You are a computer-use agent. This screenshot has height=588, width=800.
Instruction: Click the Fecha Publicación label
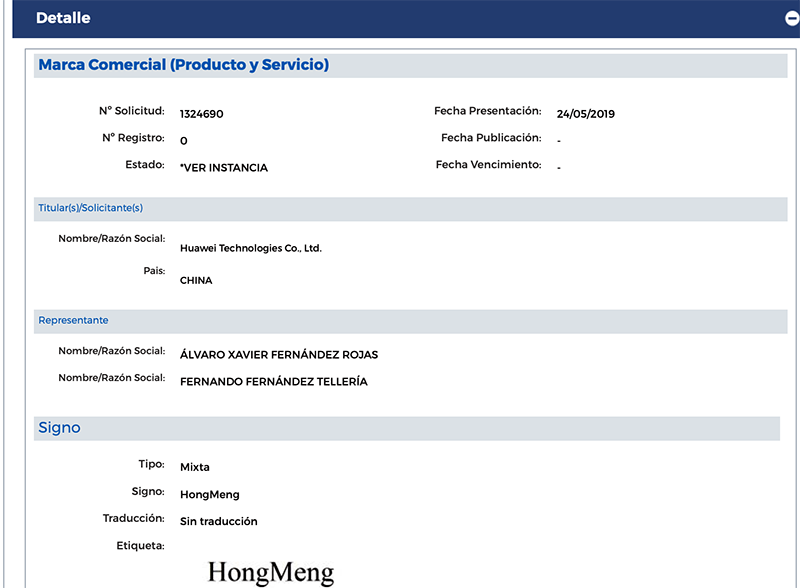coord(491,138)
